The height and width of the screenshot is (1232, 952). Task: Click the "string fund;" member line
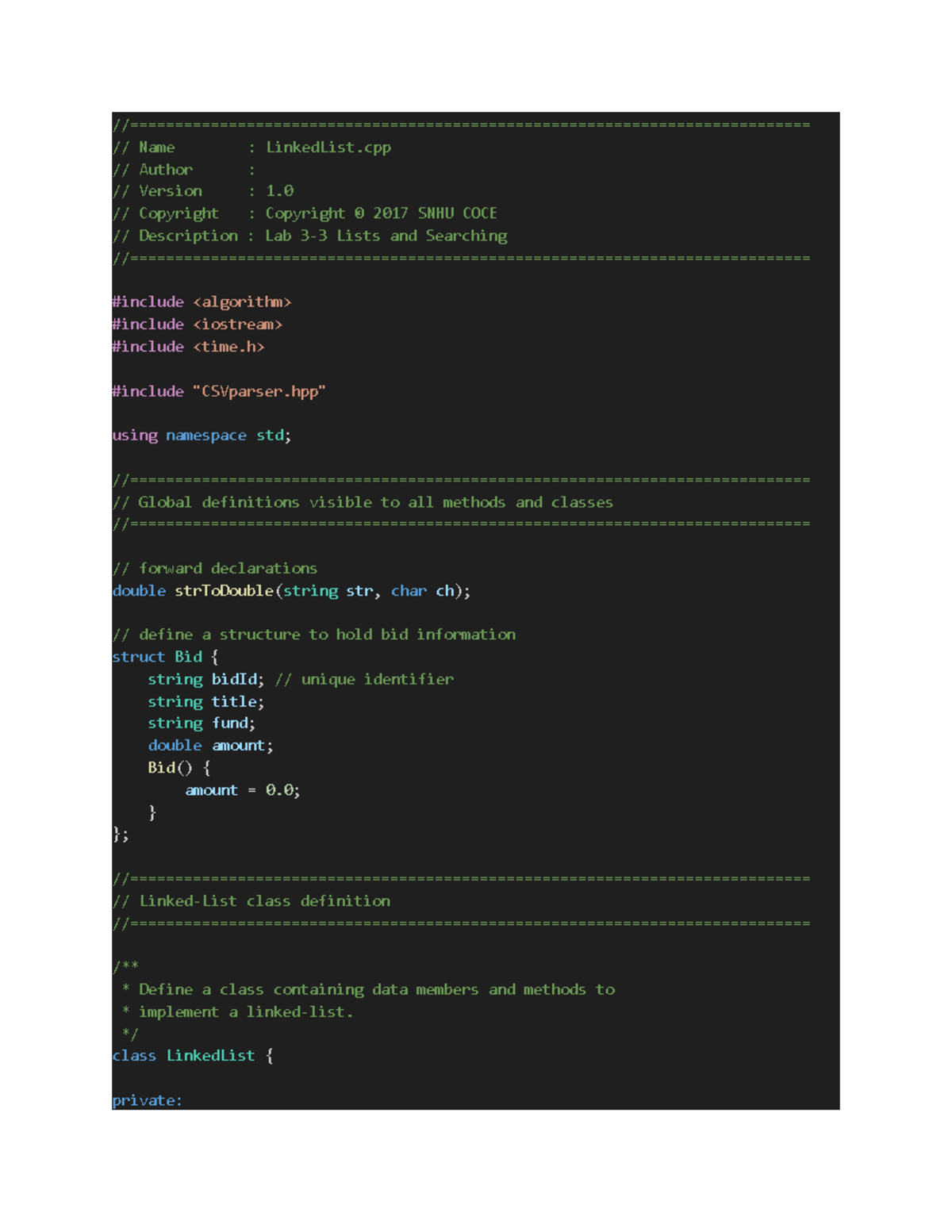pyautogui.click(x=202, y=723)
